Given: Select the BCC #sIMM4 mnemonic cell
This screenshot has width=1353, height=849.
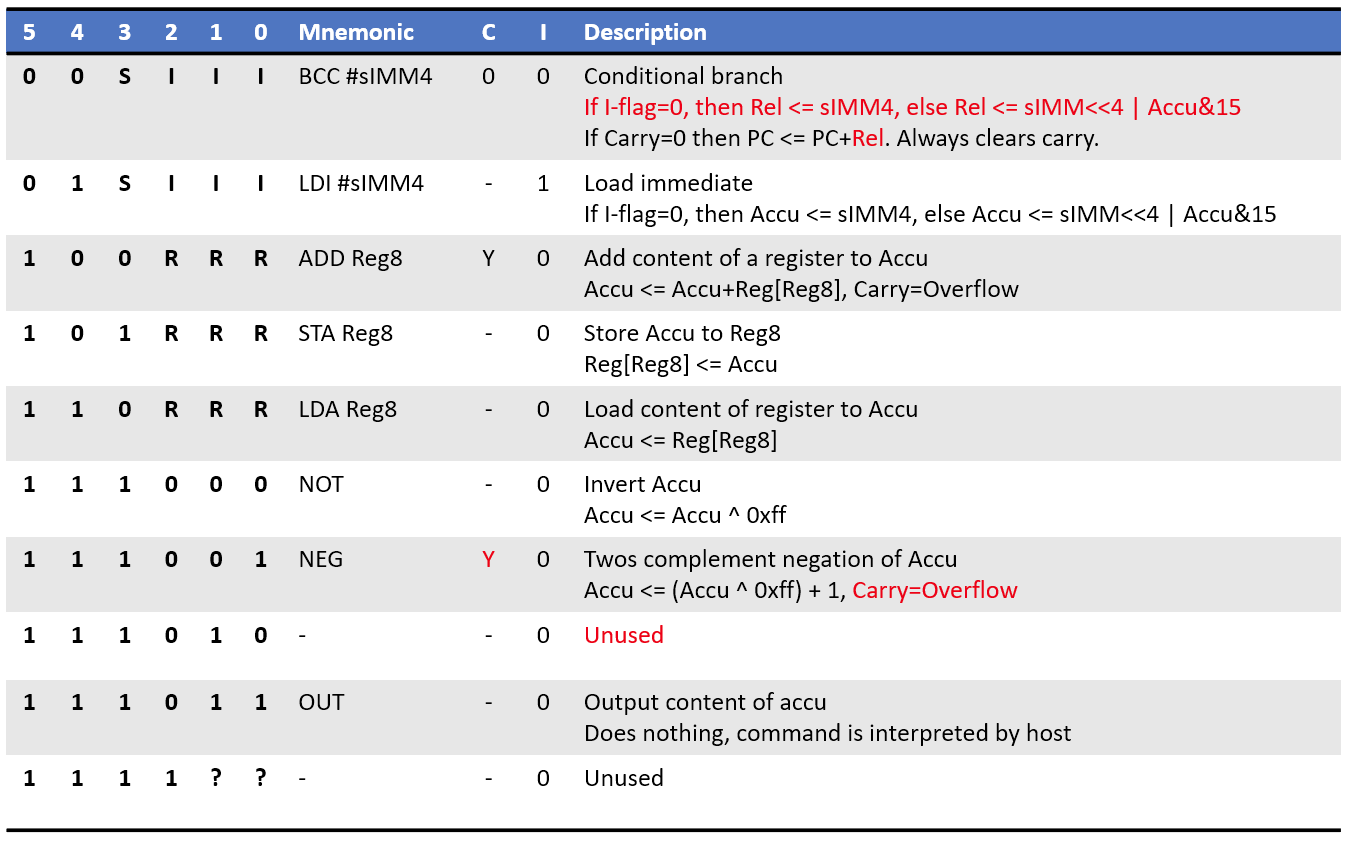Looking at the screenshot, I should click(x=365, y=76).
